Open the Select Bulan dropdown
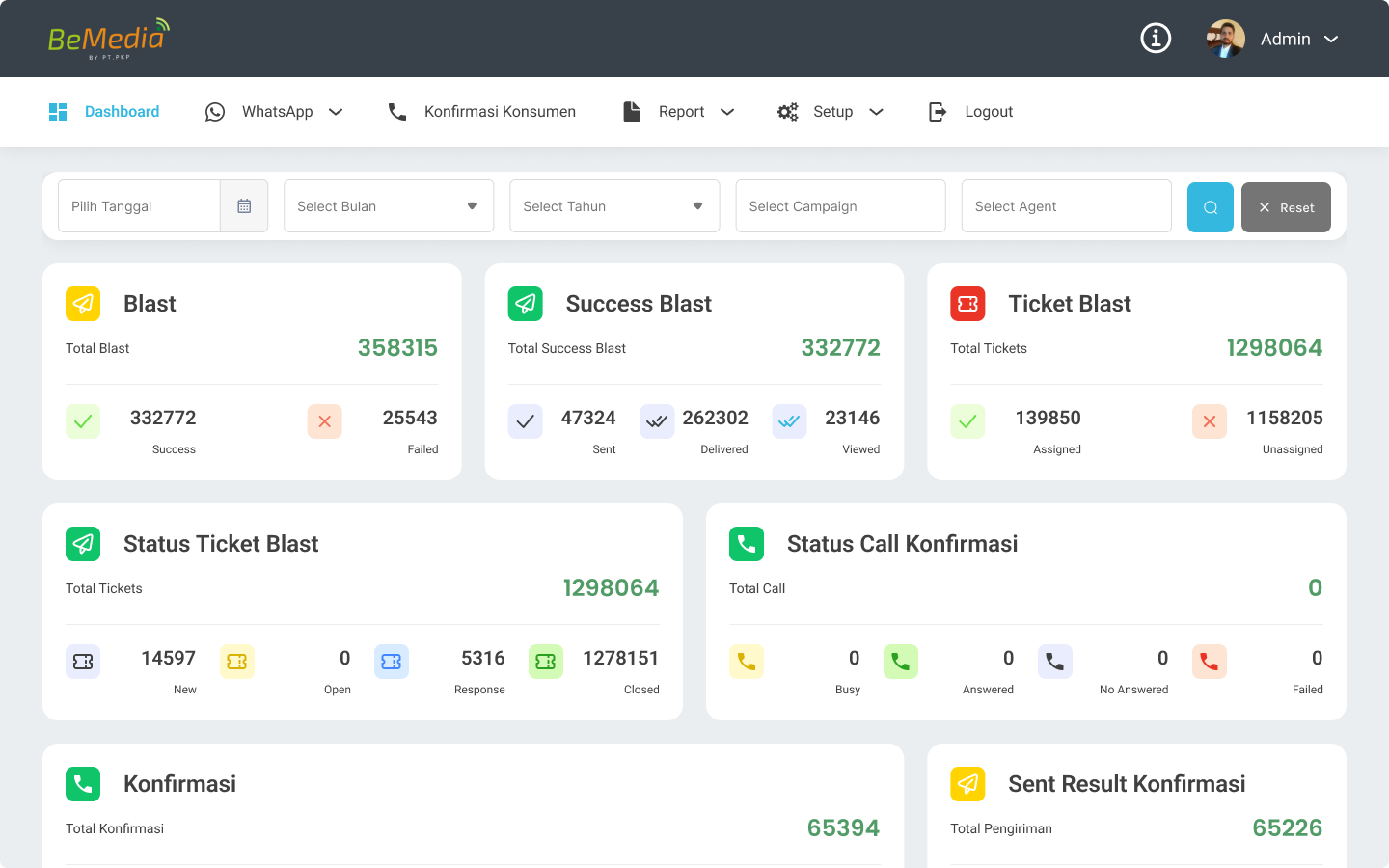 click(389, 206)
